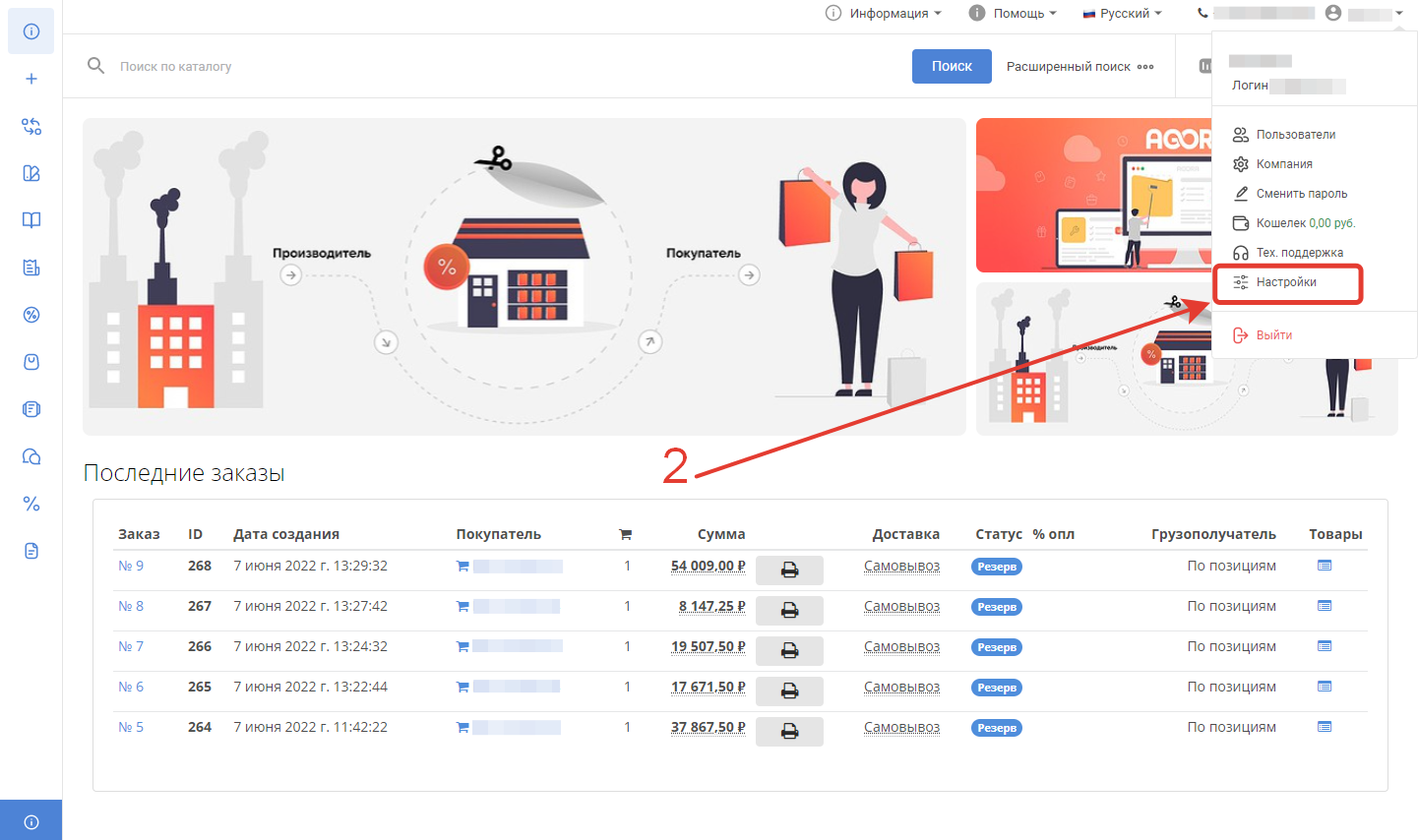Click print icon for order № 6
This screenshot has height=840, width=1418.
789,690
